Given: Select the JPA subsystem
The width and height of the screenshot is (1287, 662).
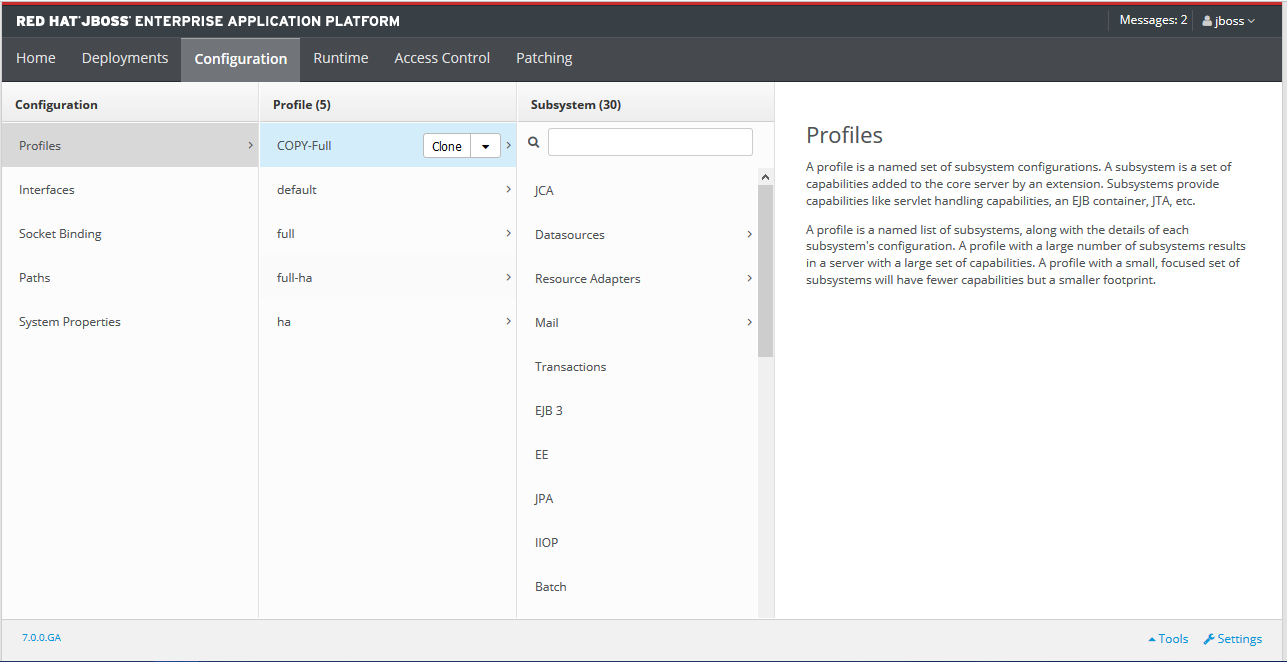Looking at the screenshot, I should coord(637,498).
